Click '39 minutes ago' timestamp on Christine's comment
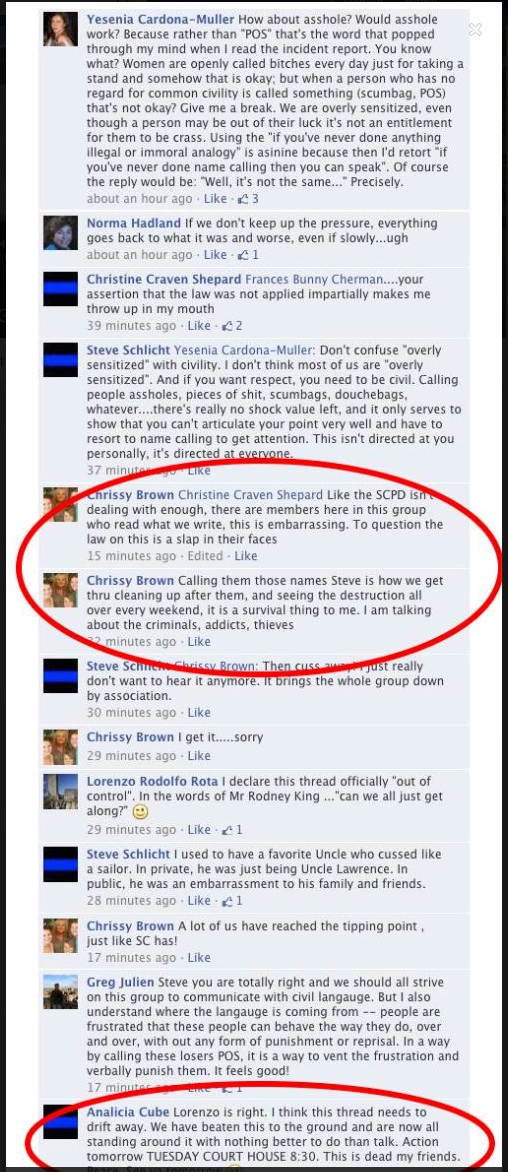This screenshot has height=1172, width=508. click(x=131, y=326)
